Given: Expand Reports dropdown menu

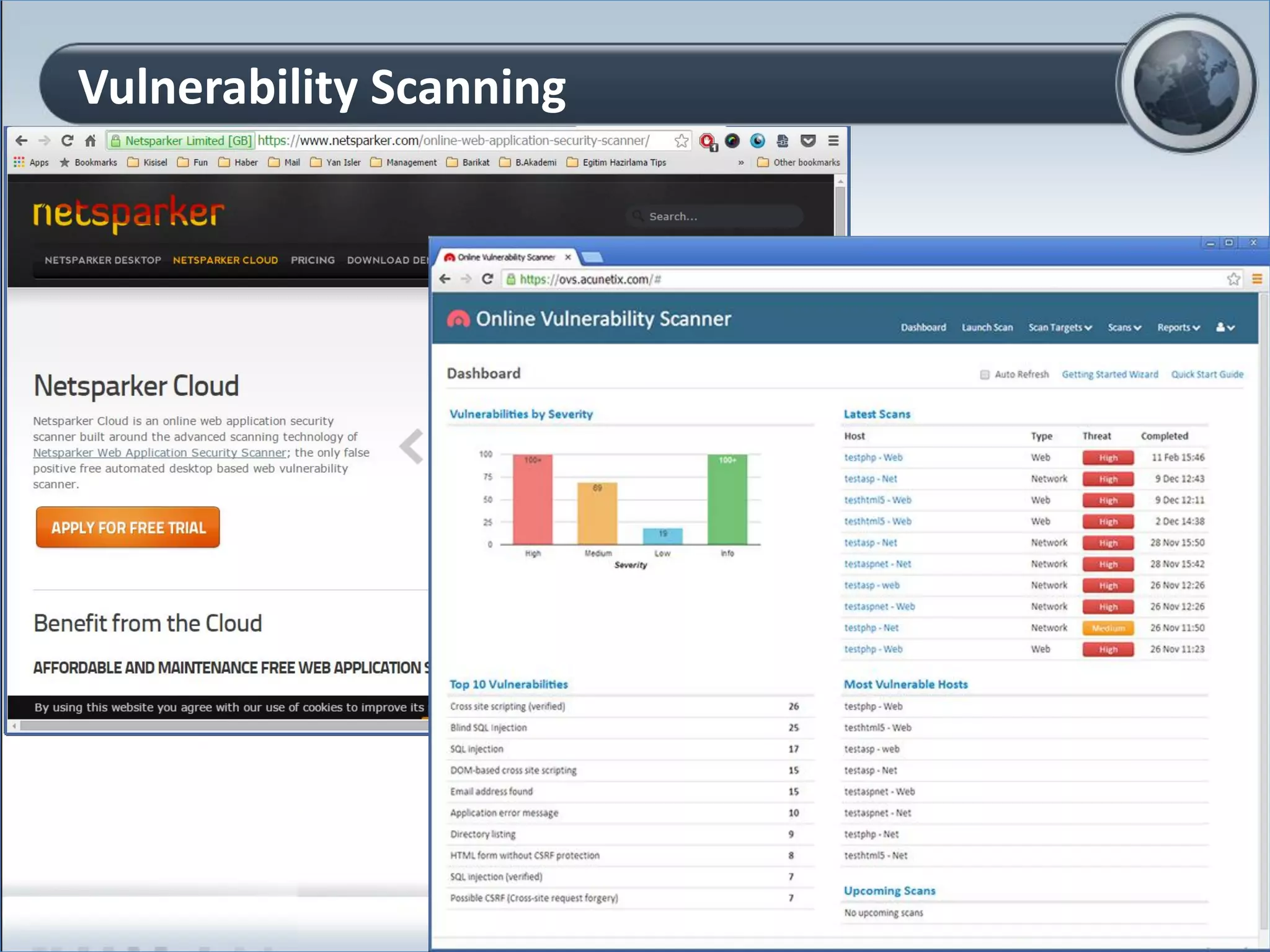Looking at the screenshot, I should point(1178,327).
